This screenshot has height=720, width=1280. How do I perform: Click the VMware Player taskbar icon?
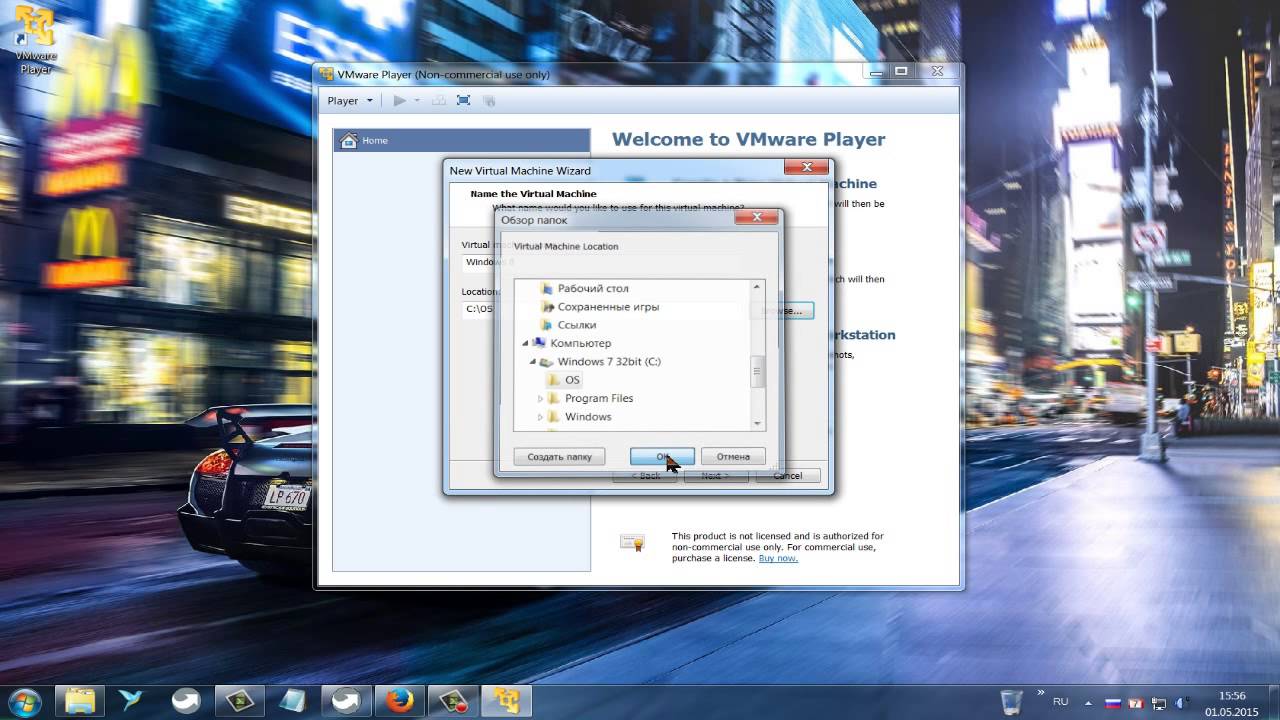coord(506,700)
